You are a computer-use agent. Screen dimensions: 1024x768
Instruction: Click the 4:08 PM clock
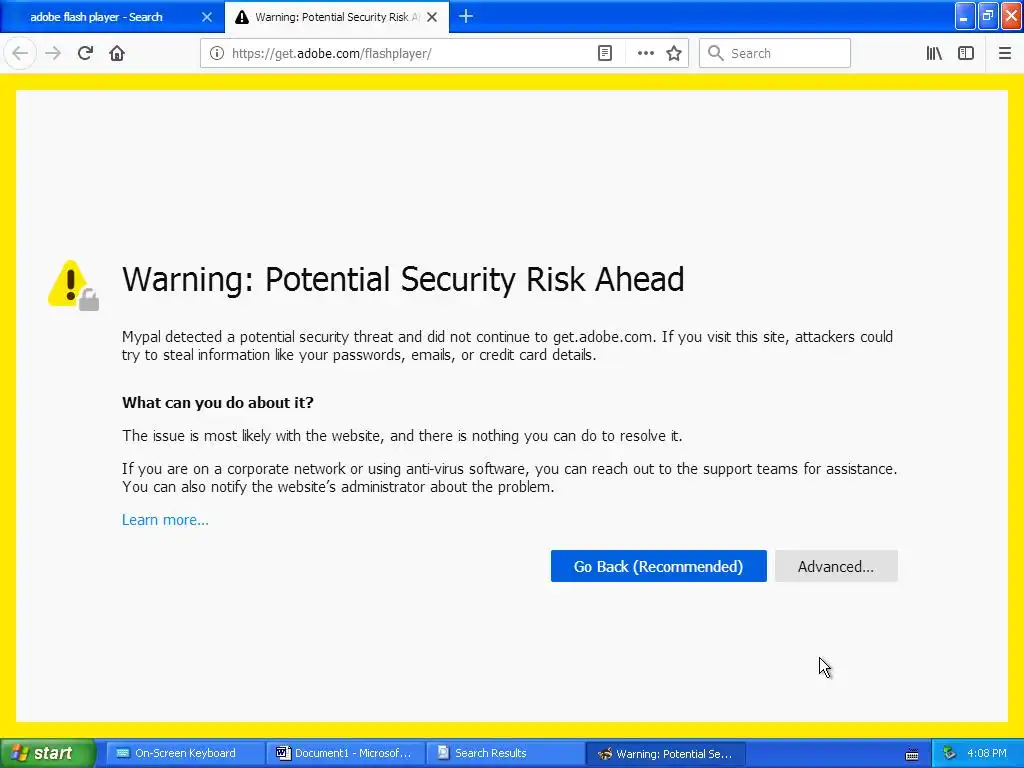pyautogui.click(x=987, y=754)
